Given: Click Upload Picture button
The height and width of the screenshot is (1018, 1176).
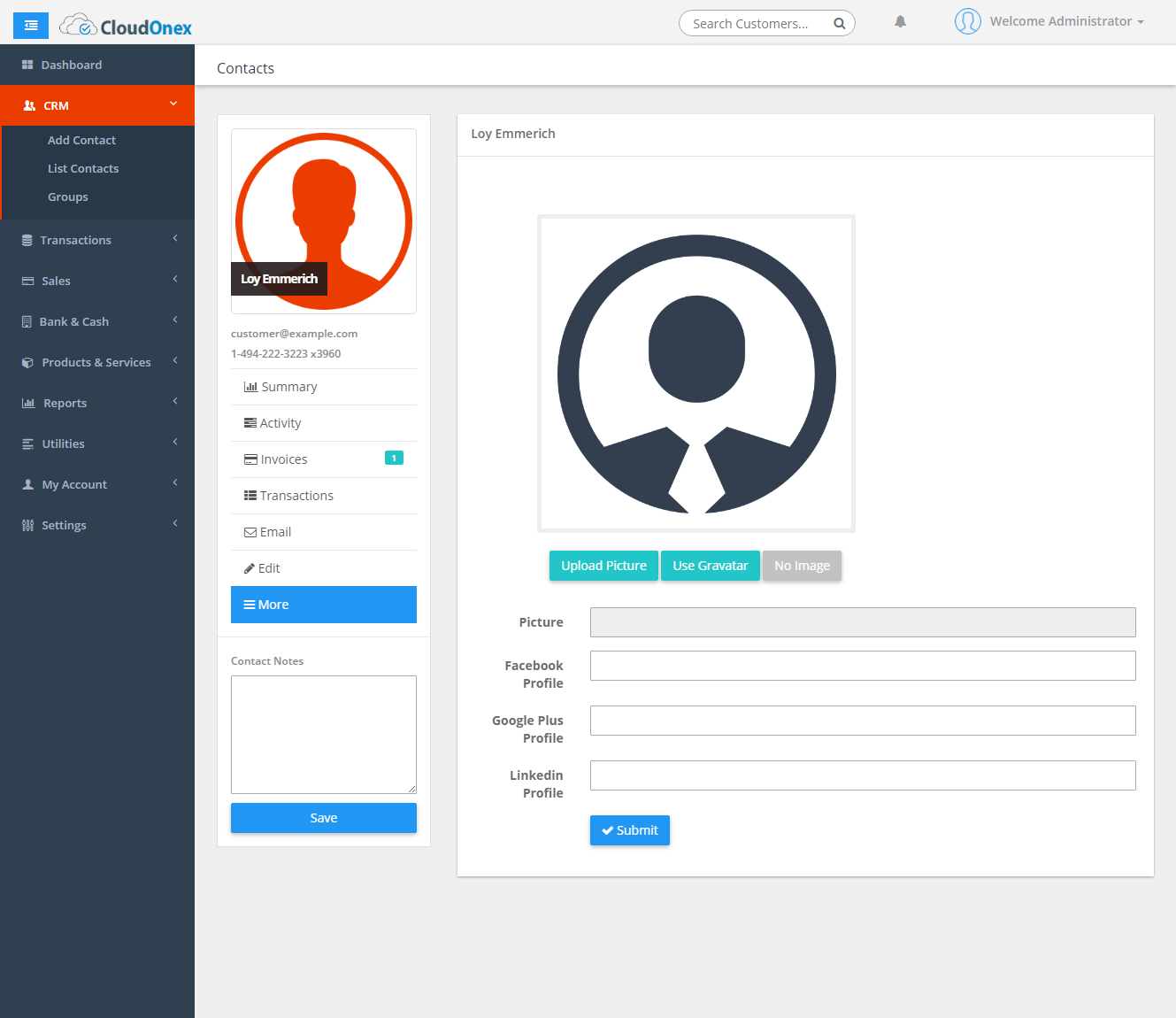Looking at the screenshot, I should tap(603, 566).
